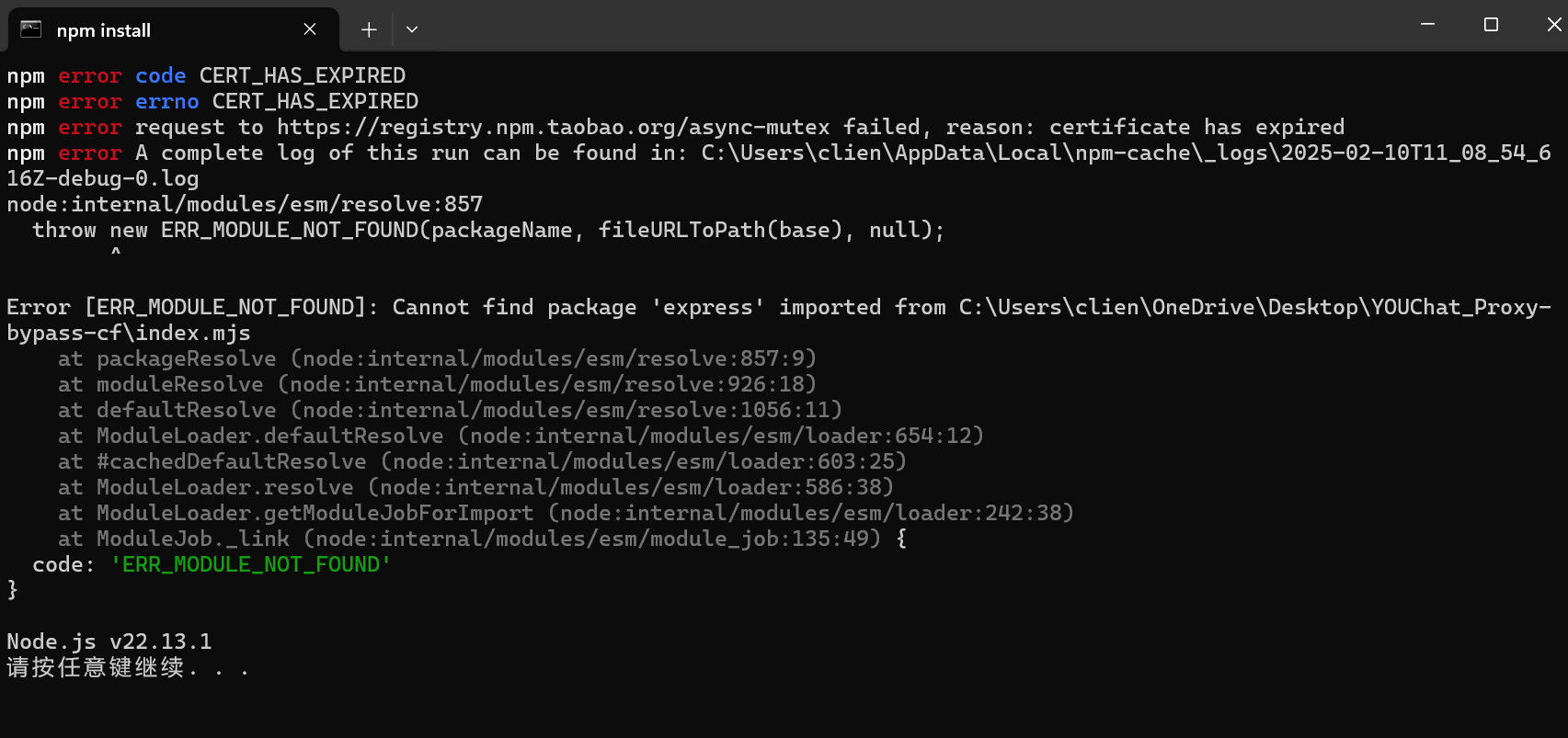The width and height of the screenshot is (1568, 738).
Task: Click the Node.js v22.13.1 version text
Action: tap(109, 641)
